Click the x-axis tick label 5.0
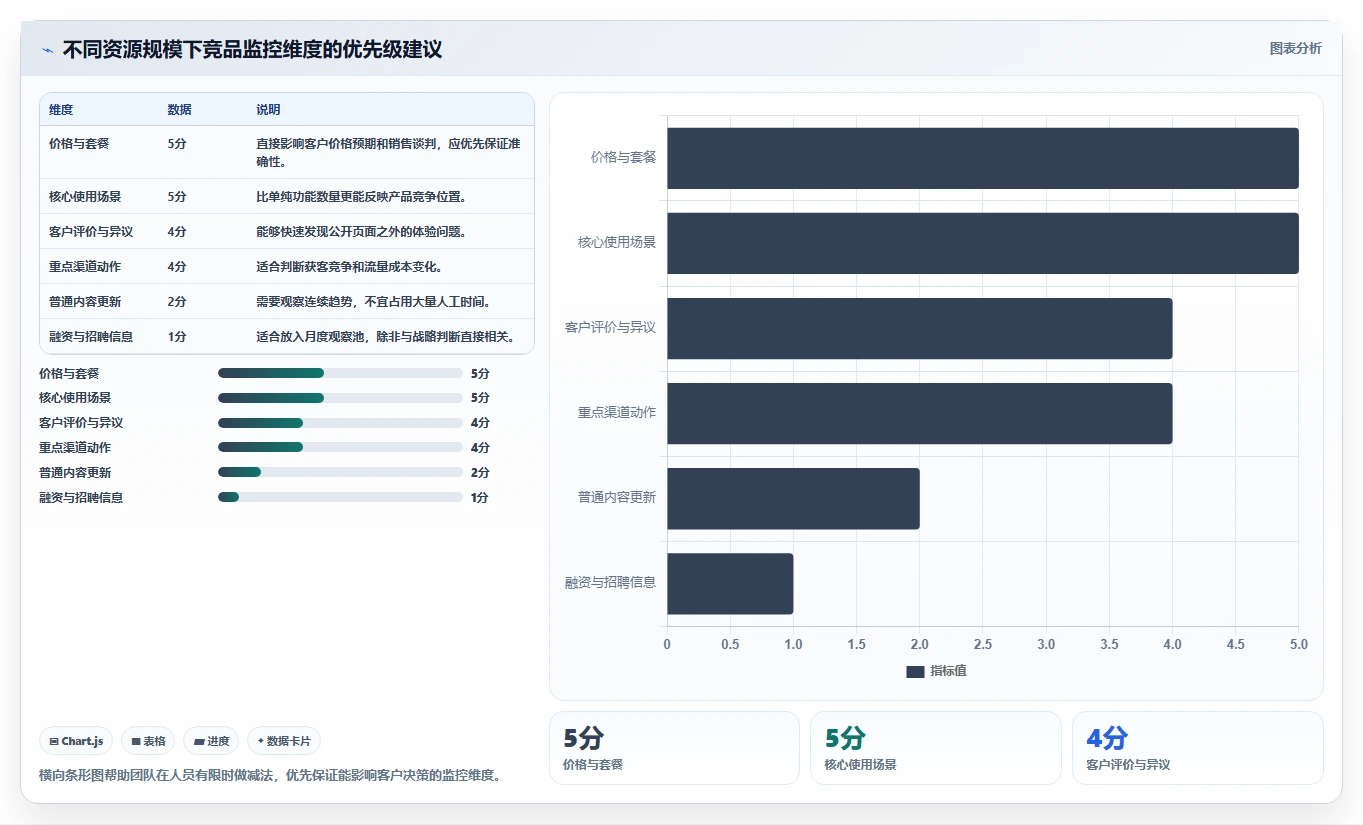Image resolution: width=1363 pixels, height=825 pixels. [1298, 644]
